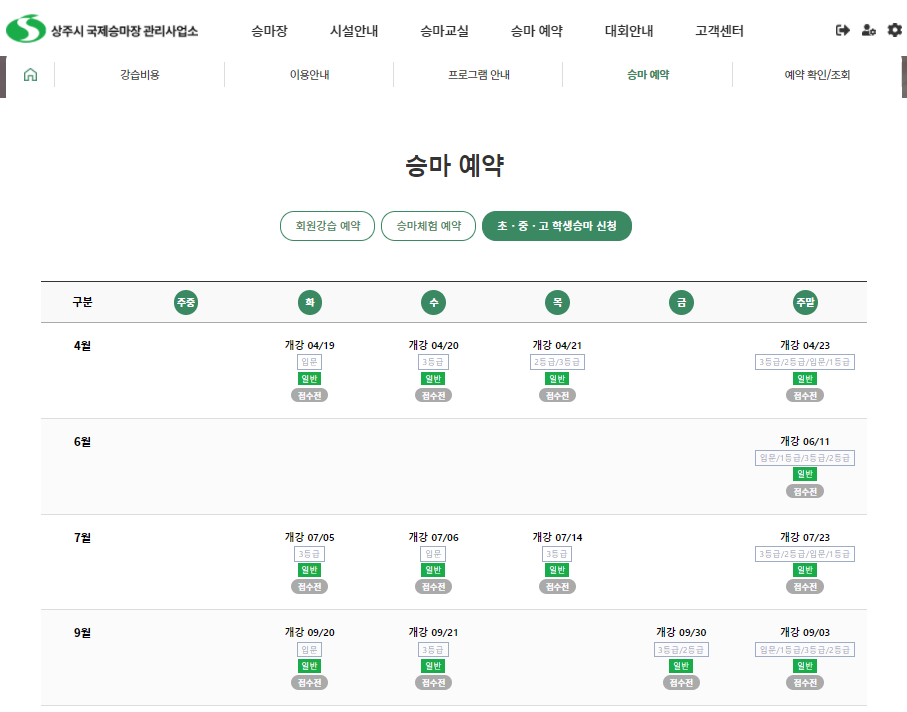The width and height of the screenshot is (907, 712).
Task: Click green 일반 tag under 개강 07/06
Action: [x=433, y=570]
